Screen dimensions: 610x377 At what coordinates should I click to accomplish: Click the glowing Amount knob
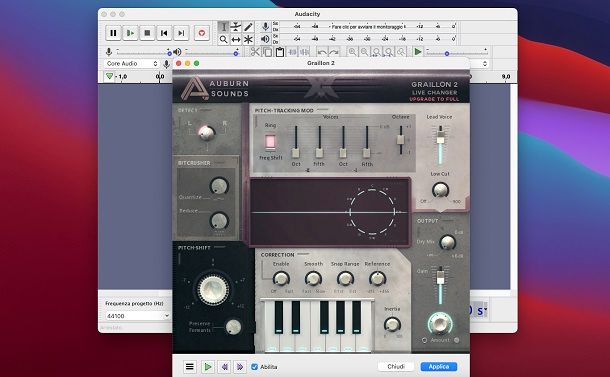tap(440, 323)
